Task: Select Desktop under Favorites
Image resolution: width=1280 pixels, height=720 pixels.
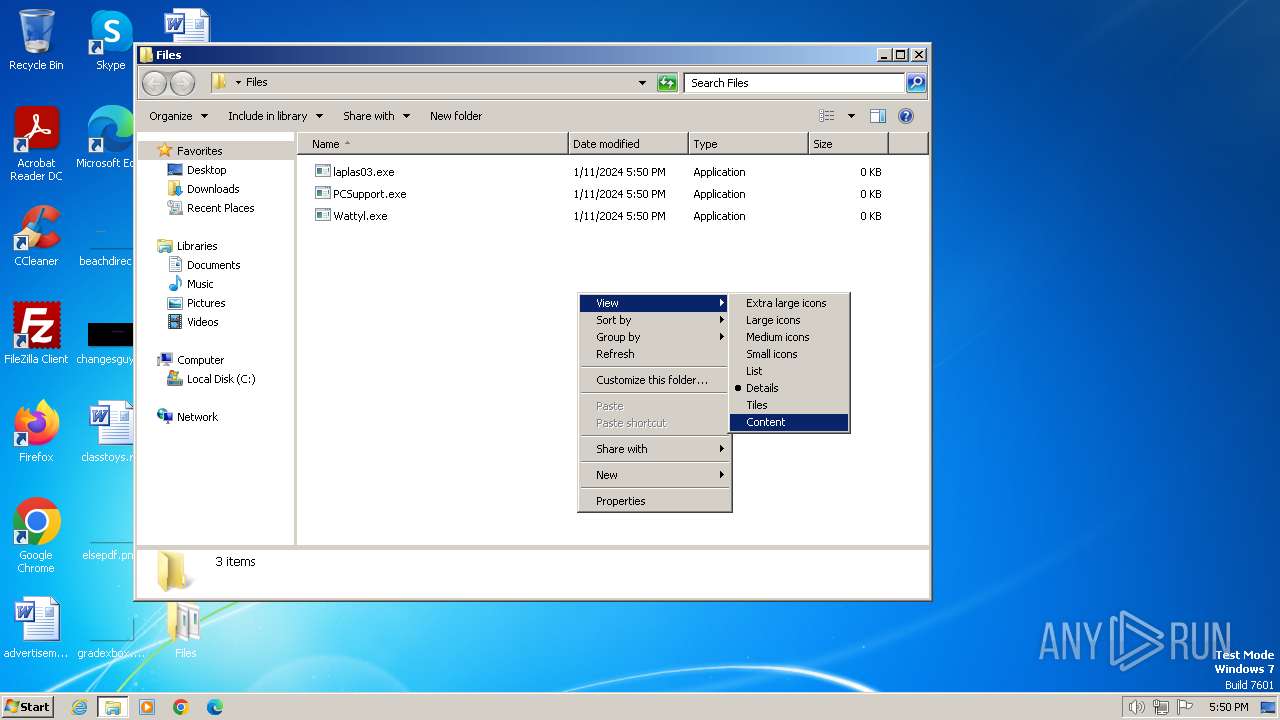Action: click(x=206, y=170)
